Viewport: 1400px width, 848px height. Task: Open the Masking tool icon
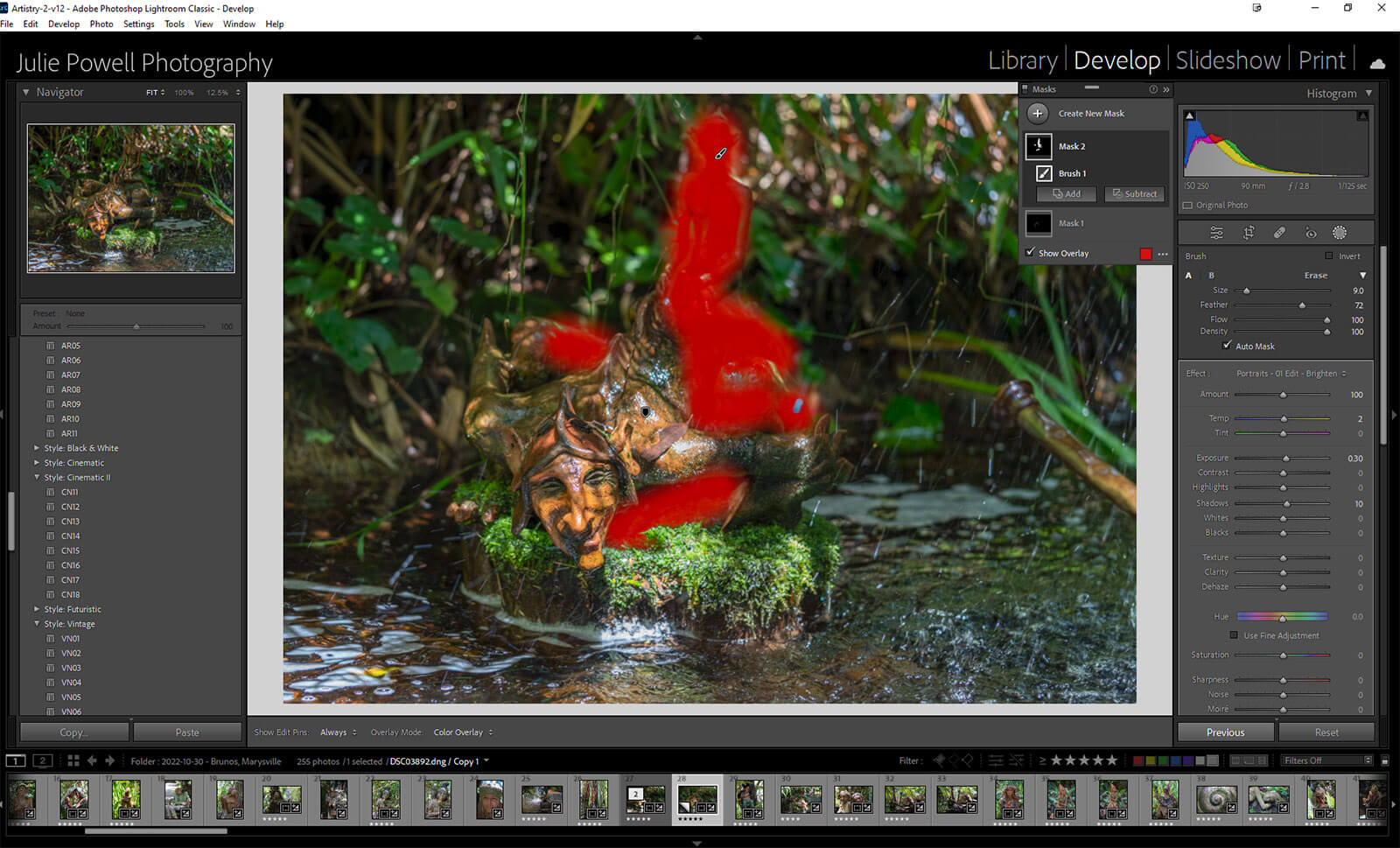tap(1339, 233)
